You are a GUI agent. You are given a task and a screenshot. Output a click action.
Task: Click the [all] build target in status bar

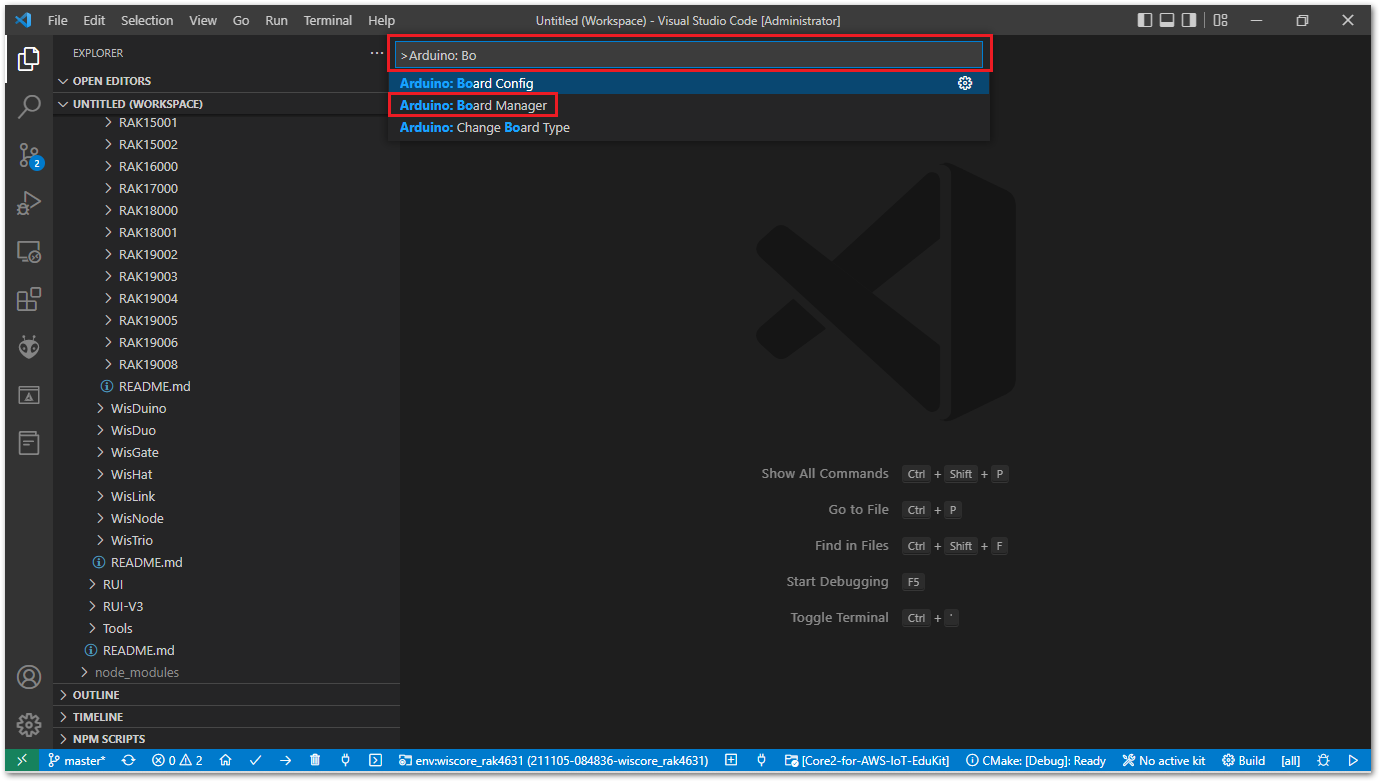[x=1291, y=760]
